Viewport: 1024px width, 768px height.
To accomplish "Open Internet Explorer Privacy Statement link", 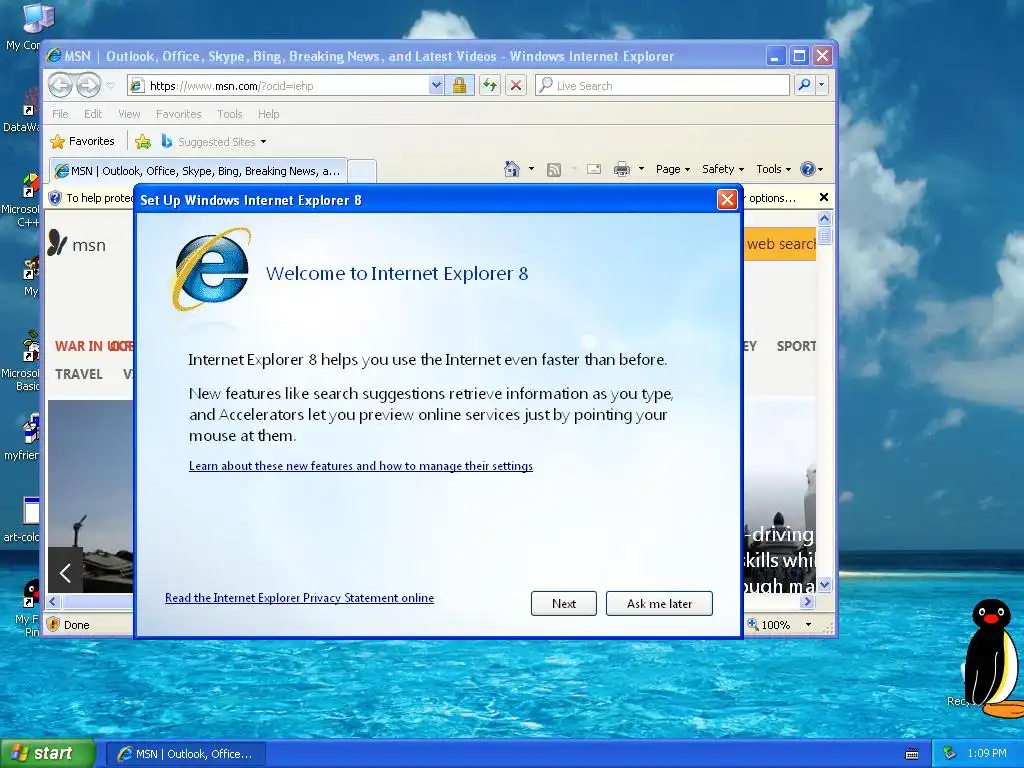I will (x=299, y=598).
